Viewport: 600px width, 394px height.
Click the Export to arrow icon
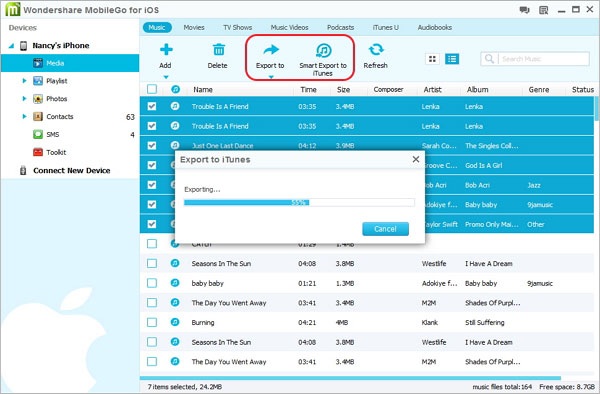[271, 50]
